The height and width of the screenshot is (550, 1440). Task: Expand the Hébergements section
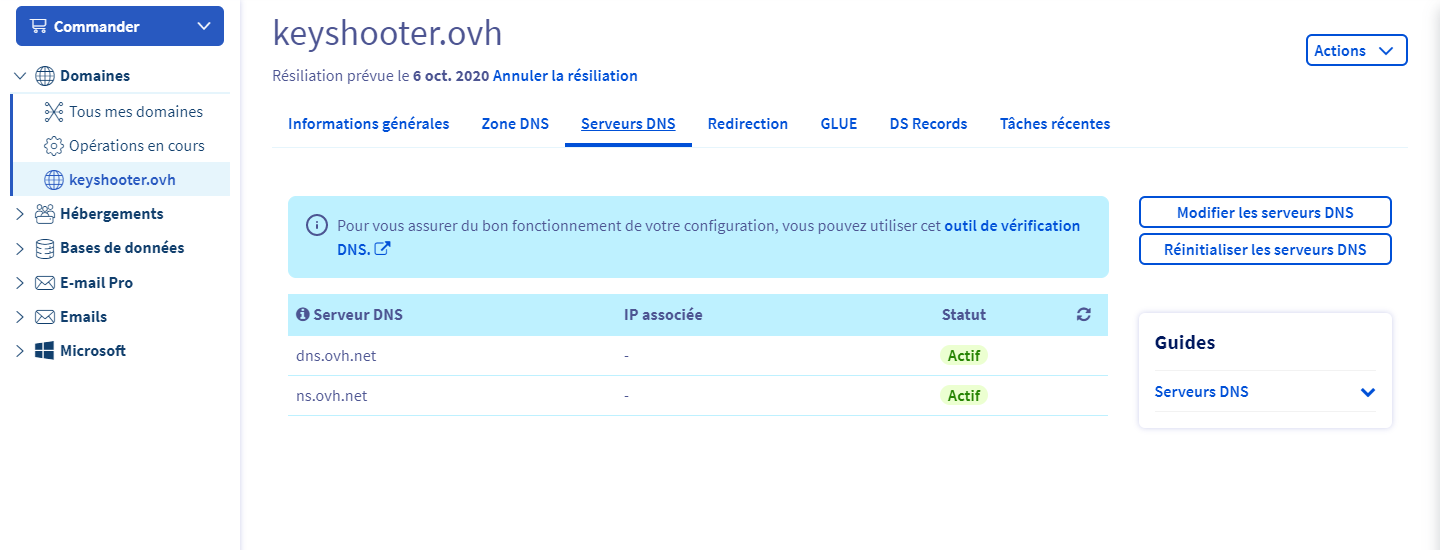click(20, 214)
